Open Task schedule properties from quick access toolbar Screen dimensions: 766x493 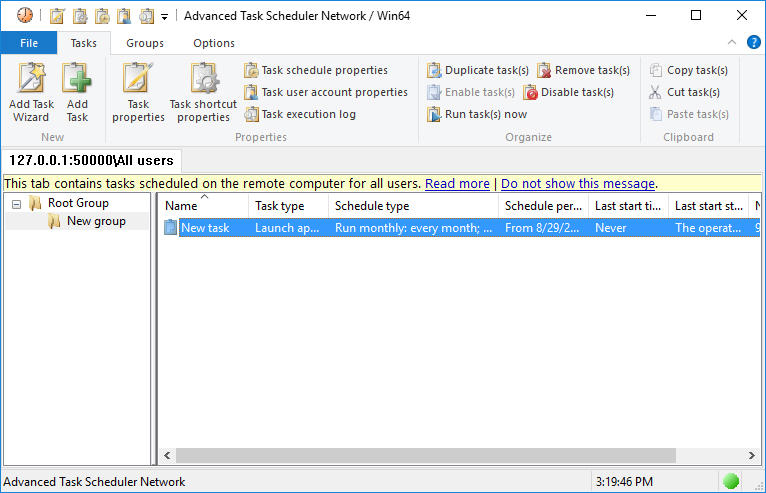coord(102,16)
